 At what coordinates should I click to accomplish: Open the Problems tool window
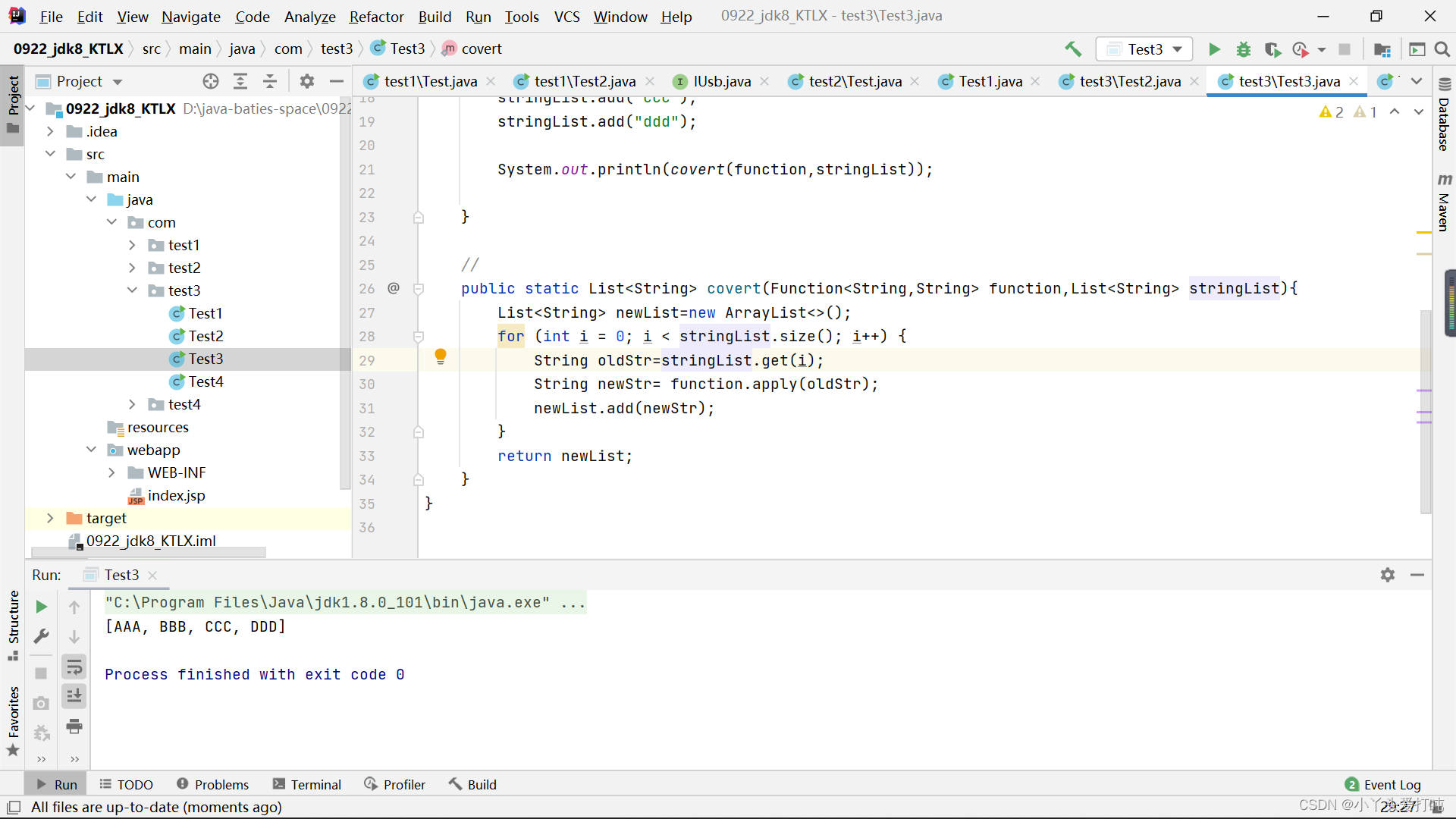coord(212,784)
